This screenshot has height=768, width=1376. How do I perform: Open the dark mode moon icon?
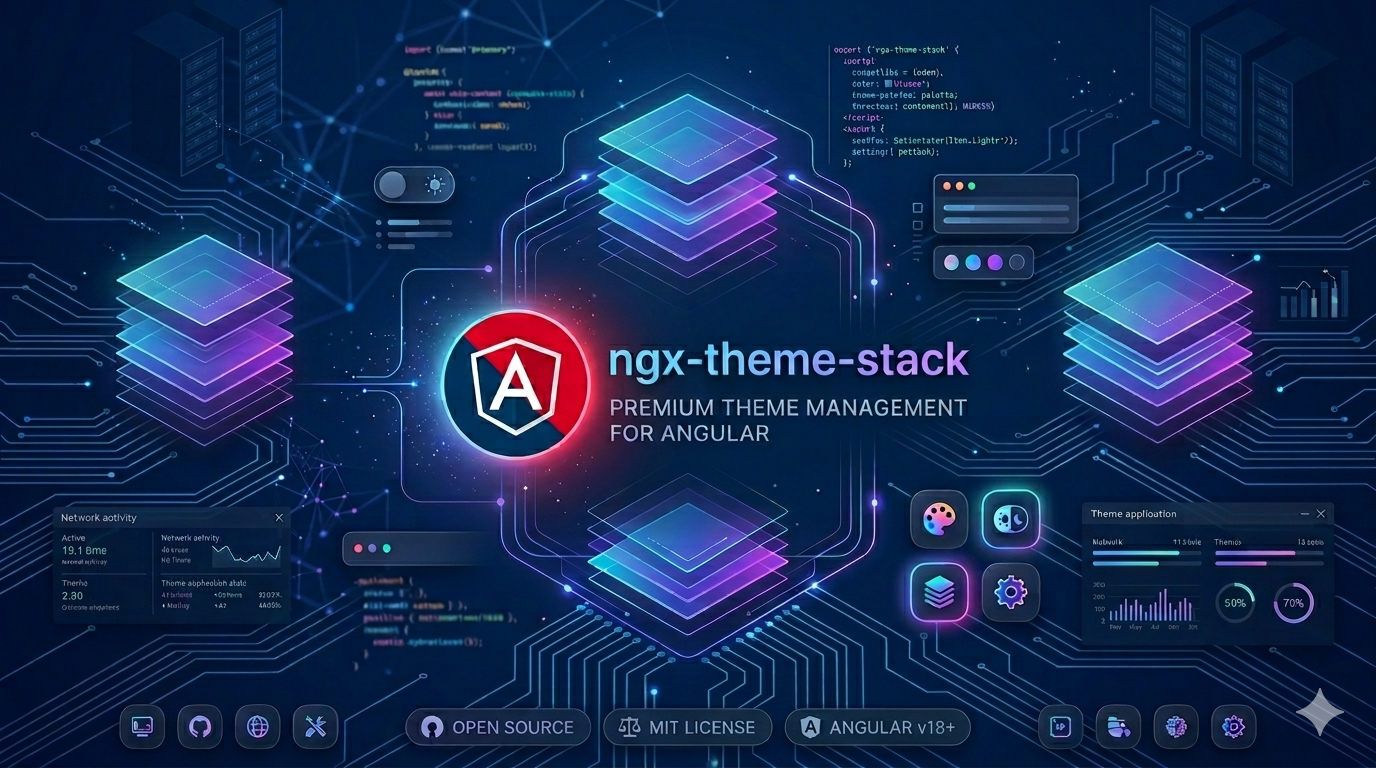(1010, 519)
